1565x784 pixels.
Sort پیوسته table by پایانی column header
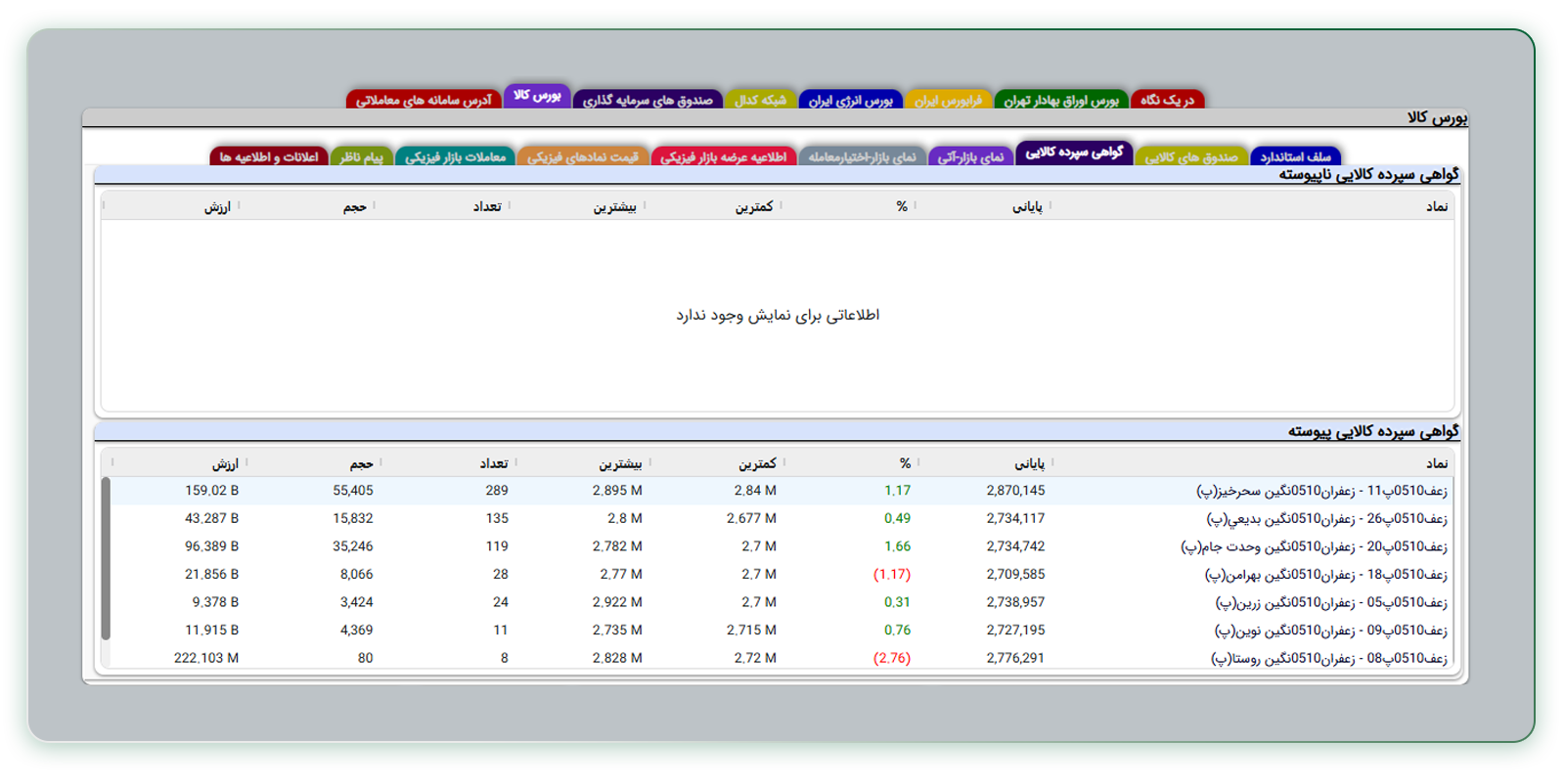(1029, 463)
